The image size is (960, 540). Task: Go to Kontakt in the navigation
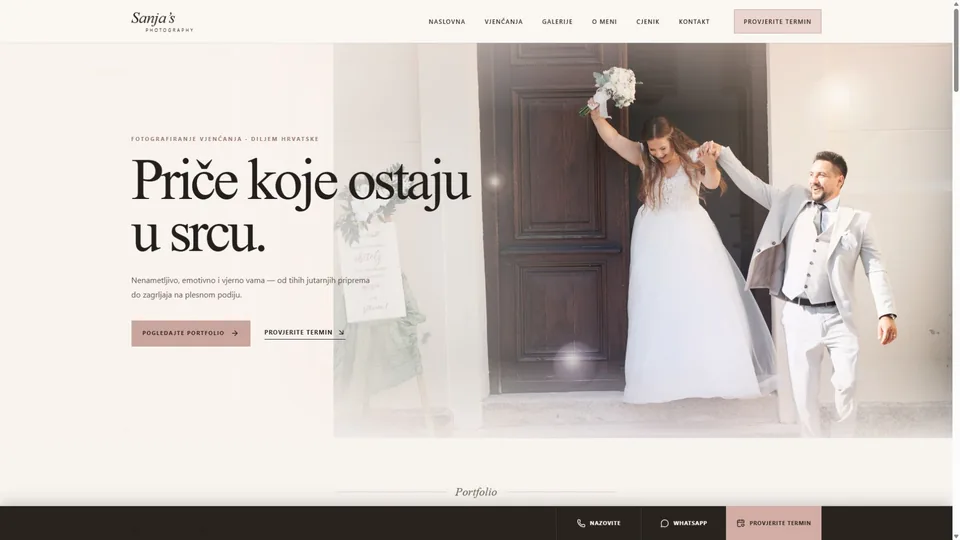(x=694, y=21)
